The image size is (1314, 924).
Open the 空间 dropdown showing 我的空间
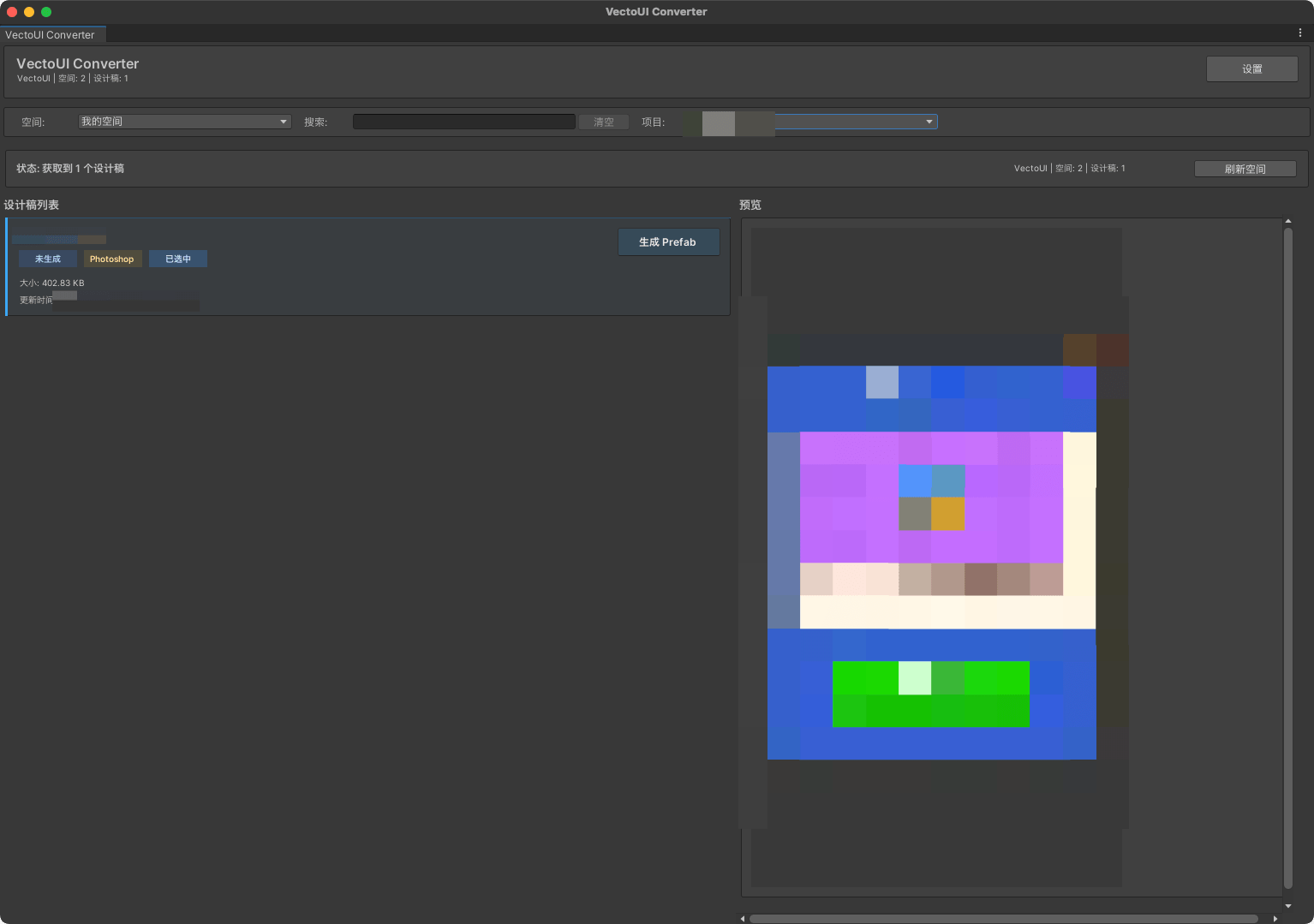coord(184,122)
